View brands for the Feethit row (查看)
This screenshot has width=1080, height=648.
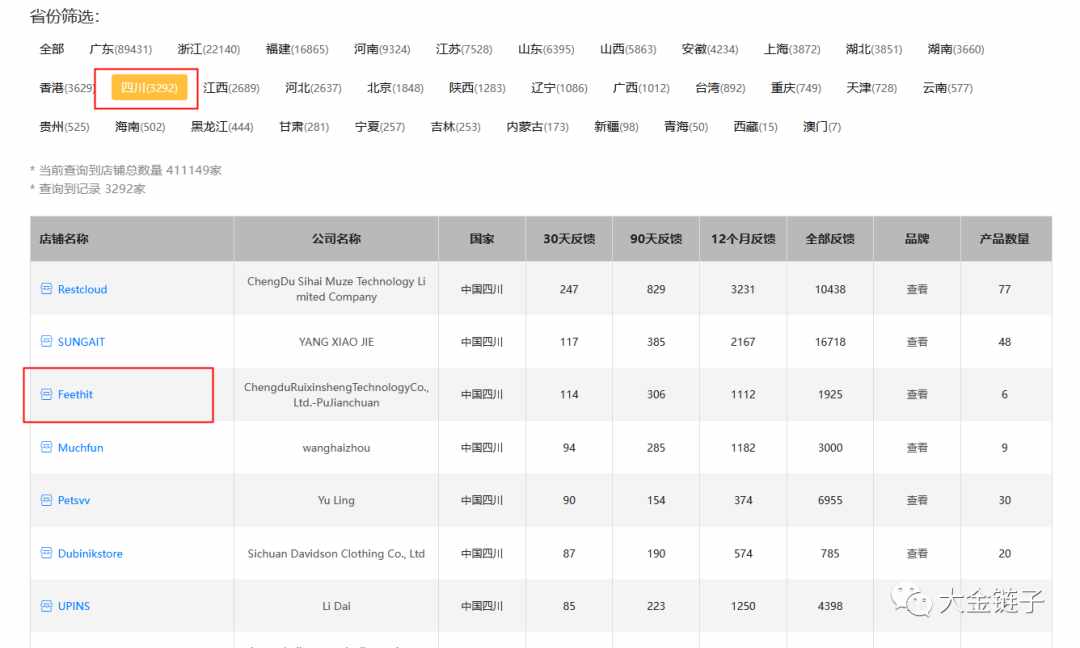click(916, 395)
